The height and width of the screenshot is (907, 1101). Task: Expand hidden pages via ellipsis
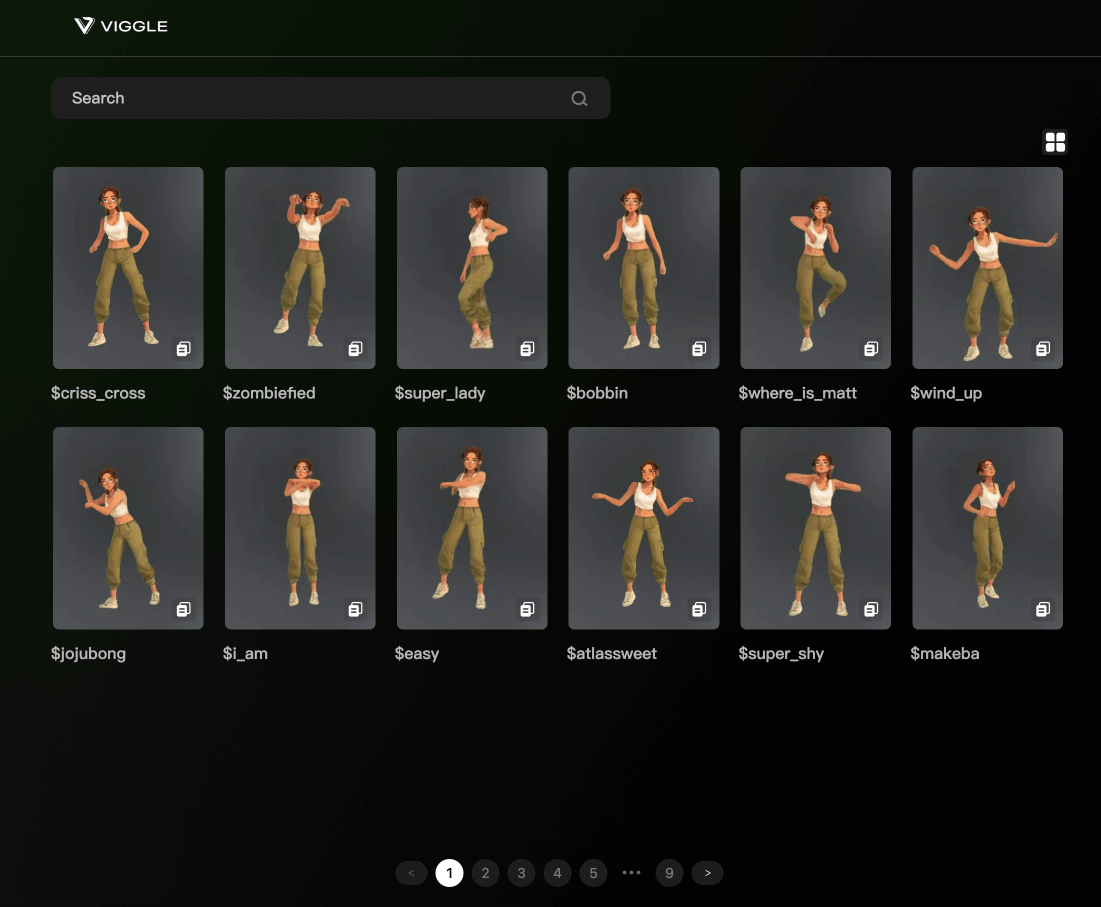pyautogui.click(x=631, y=873)
